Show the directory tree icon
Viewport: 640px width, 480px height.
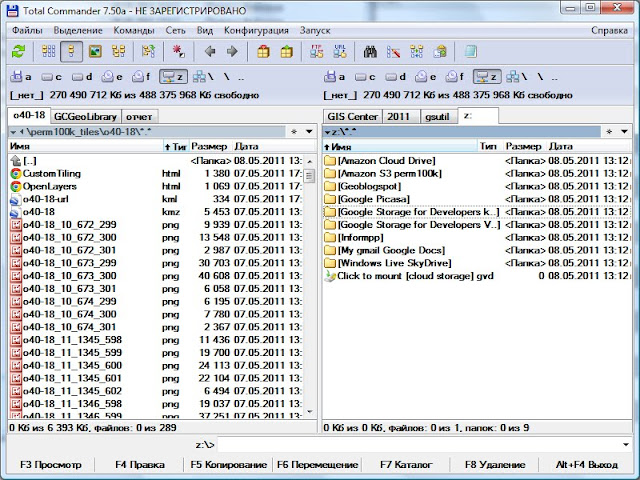119,52
